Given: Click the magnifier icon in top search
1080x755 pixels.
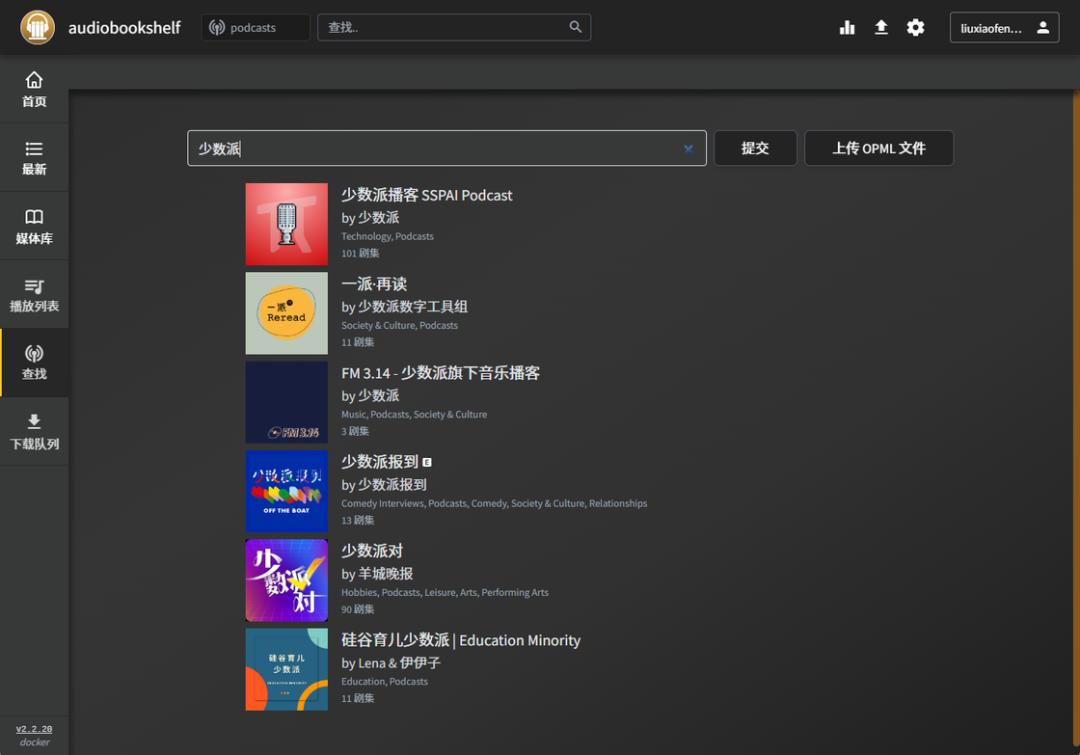Looking at the screenshot, I should pos(575,27).
